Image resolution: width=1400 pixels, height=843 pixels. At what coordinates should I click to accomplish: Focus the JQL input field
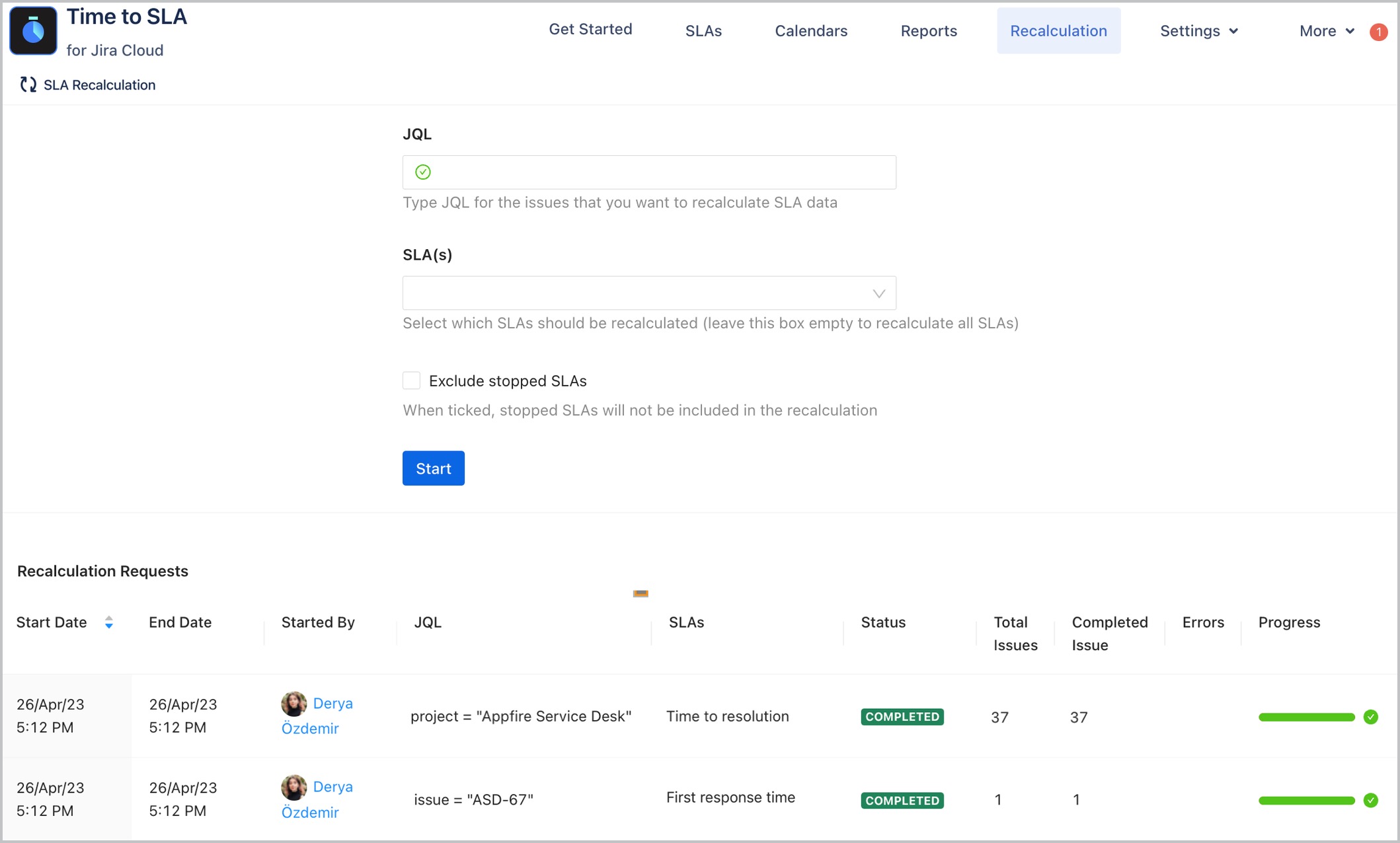[649, 172]
